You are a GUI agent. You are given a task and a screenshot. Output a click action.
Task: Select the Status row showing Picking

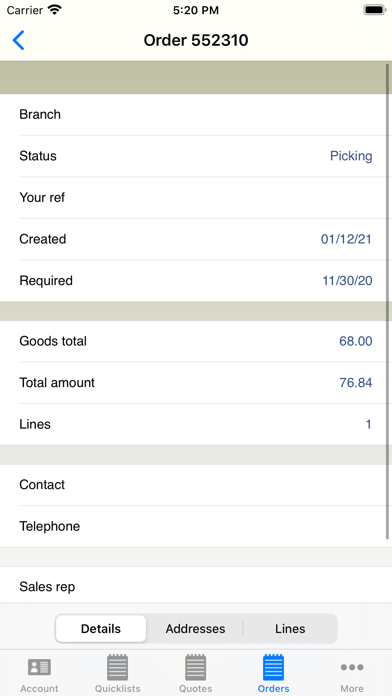coord(196,156)
